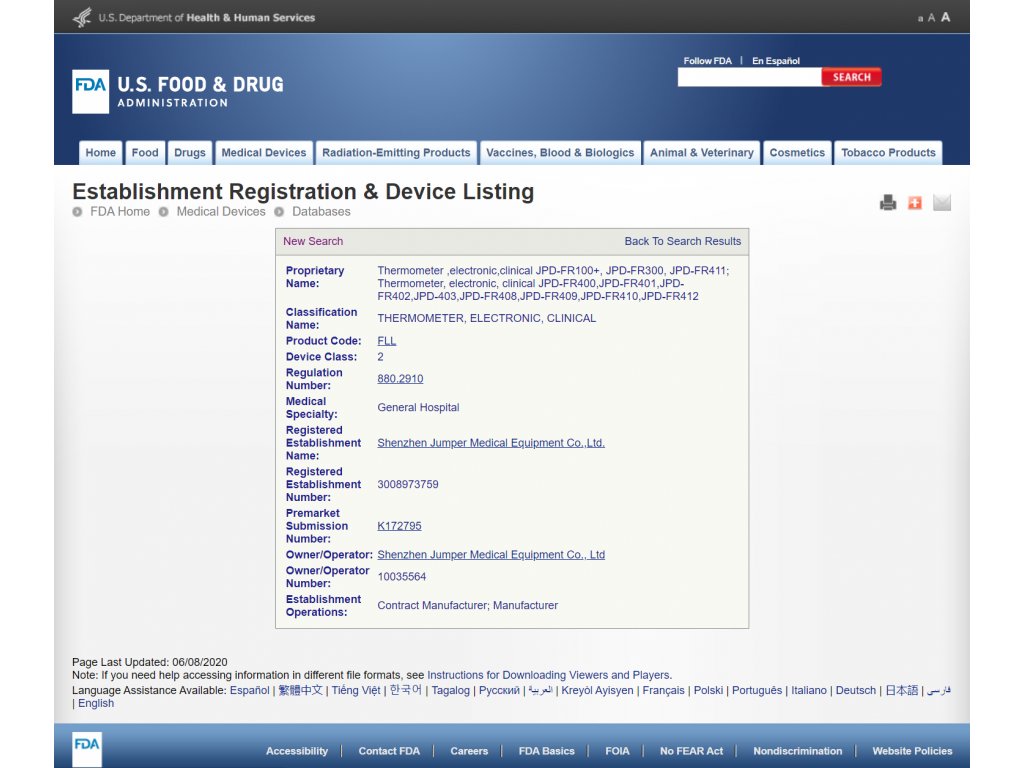
Task: Open Instructions for Downloading Viewers and Players
Action: (x=549, y=675)
